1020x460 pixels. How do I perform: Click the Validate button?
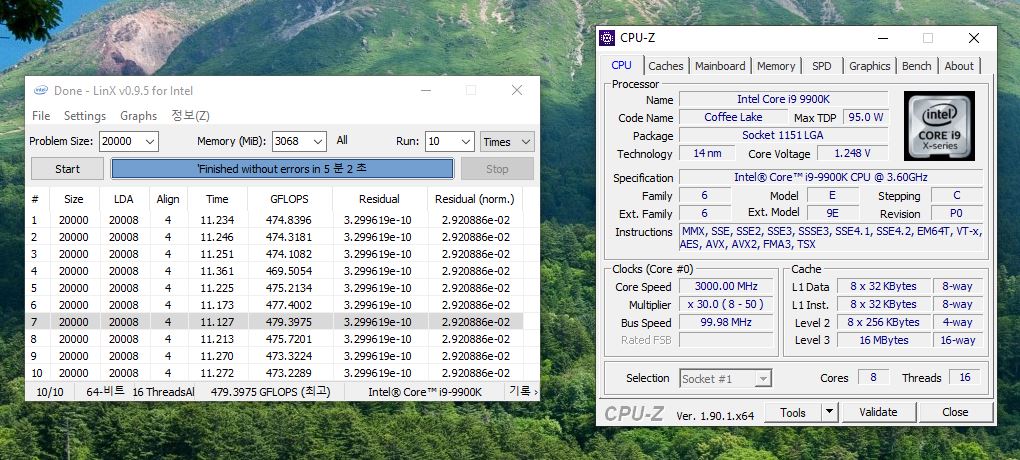878,412
